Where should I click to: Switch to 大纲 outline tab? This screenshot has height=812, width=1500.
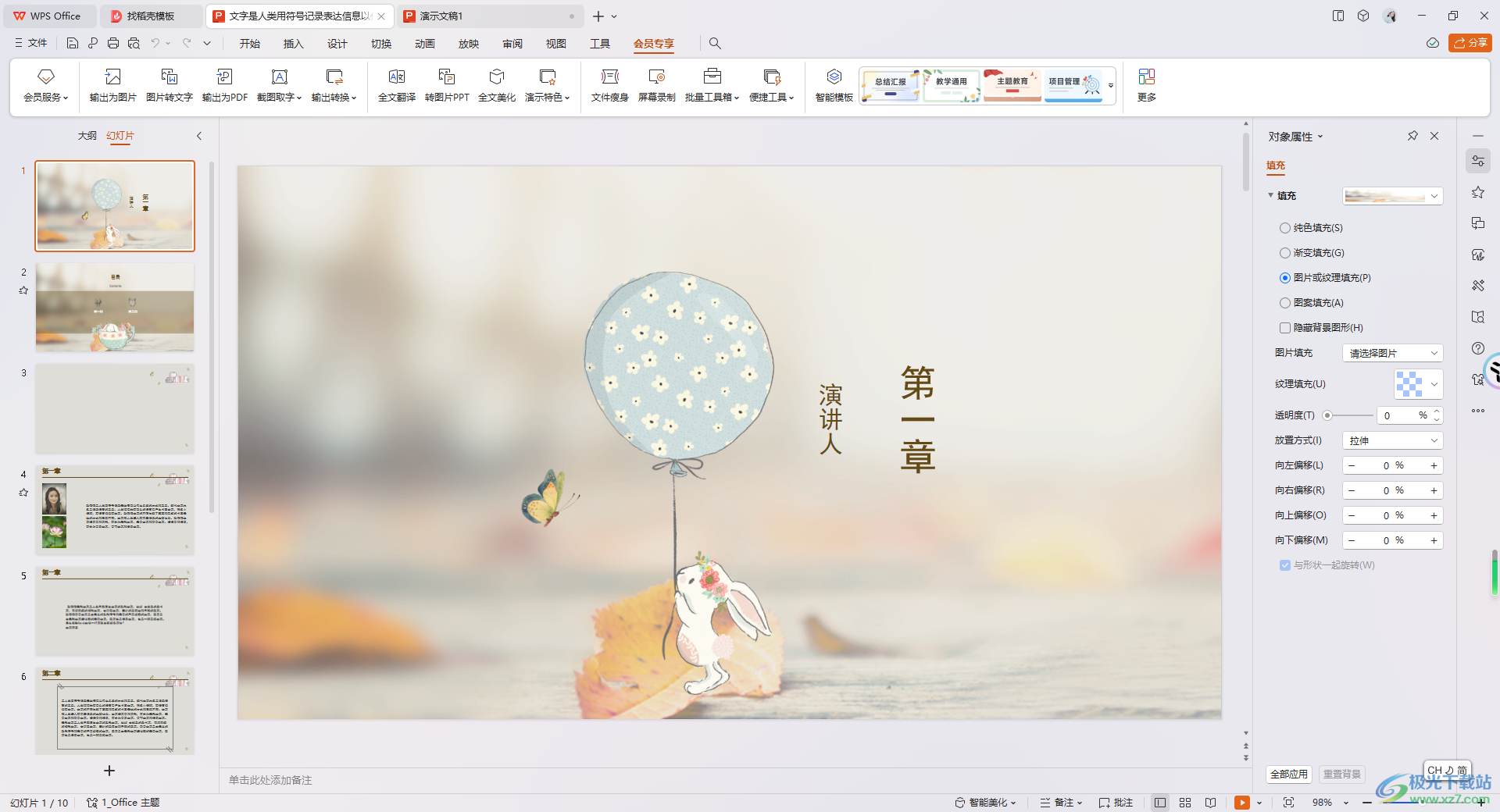pyautogui.click(x=87, y=136)
